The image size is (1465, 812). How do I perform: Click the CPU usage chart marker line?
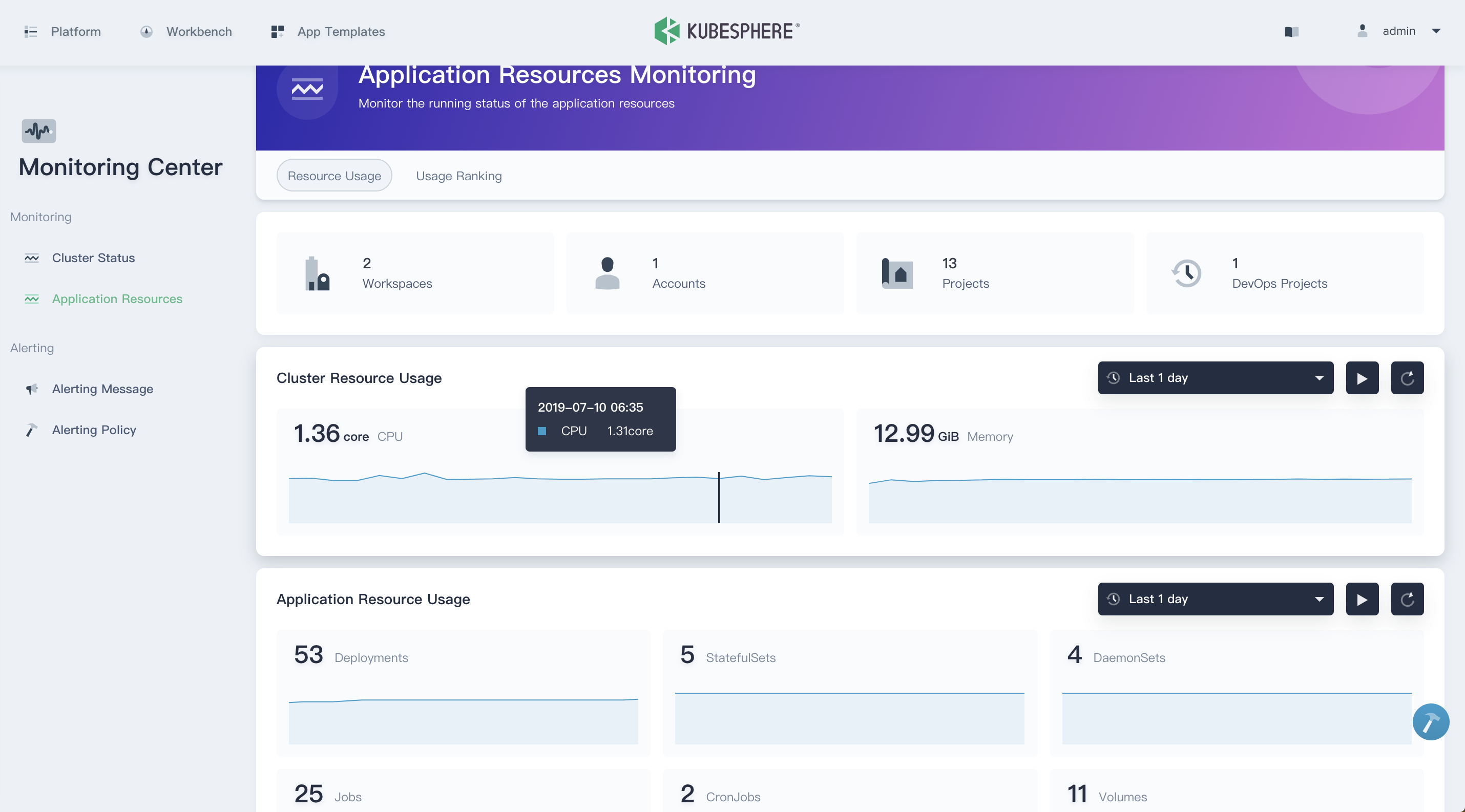[719, 497]
